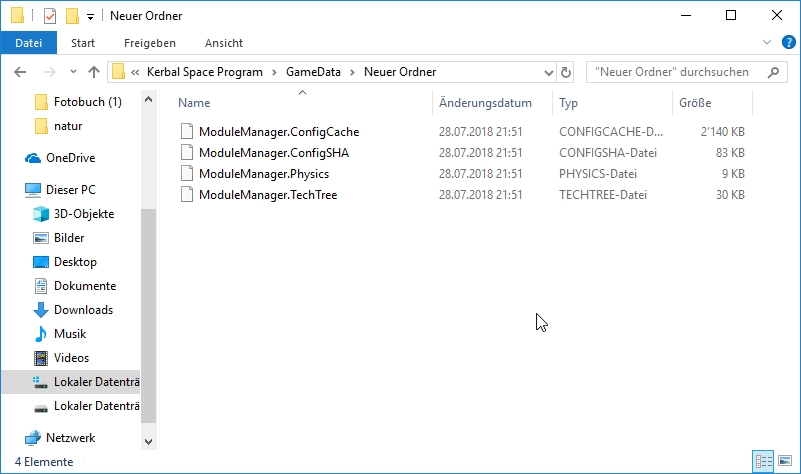This screenshot has height=474, width=801.
Task: Open the Customize Quick Access Toolbar dropdown
Action: pyautogui.click(x=90, y=17)
